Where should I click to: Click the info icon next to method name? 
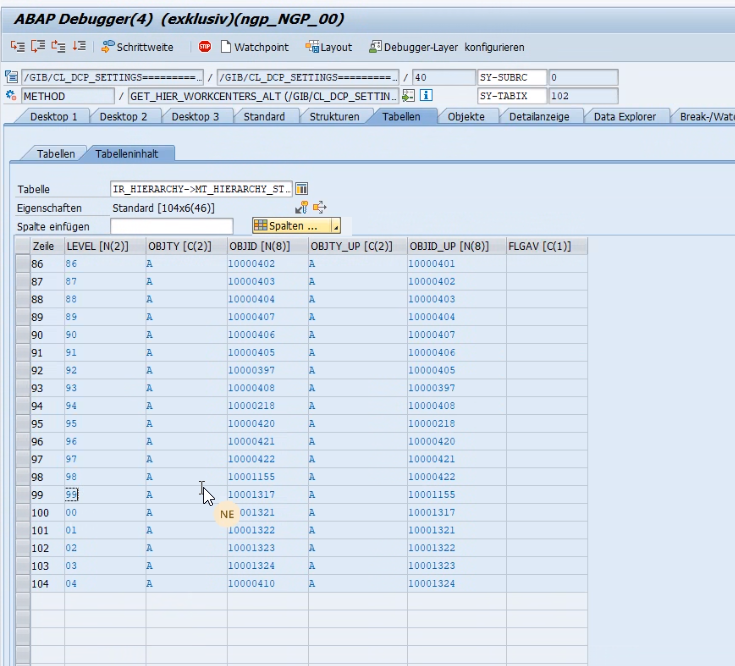tap(426, 96)
